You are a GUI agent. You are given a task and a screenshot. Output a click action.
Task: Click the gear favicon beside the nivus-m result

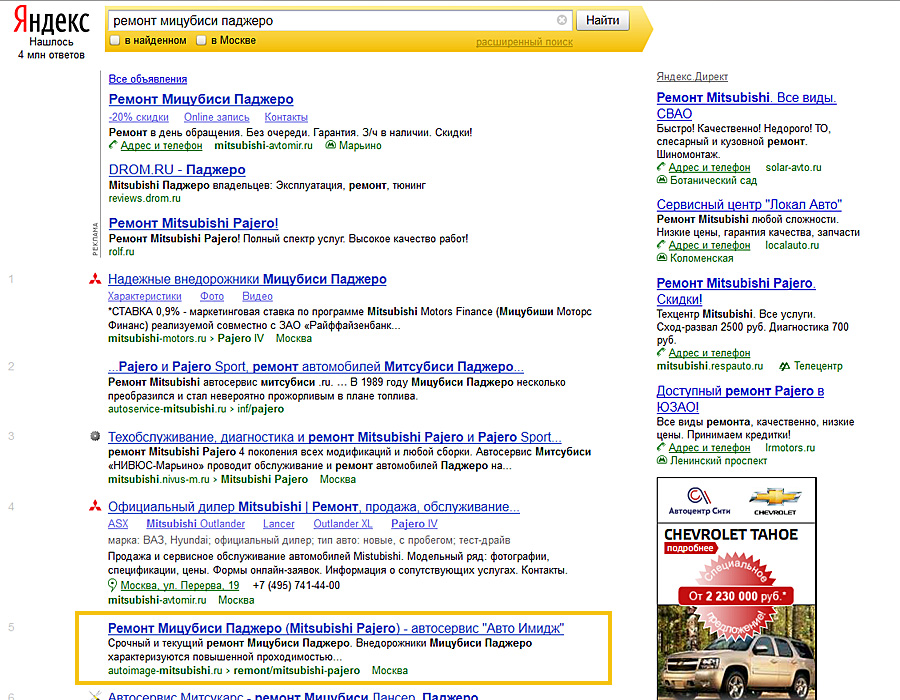point(95,436)
